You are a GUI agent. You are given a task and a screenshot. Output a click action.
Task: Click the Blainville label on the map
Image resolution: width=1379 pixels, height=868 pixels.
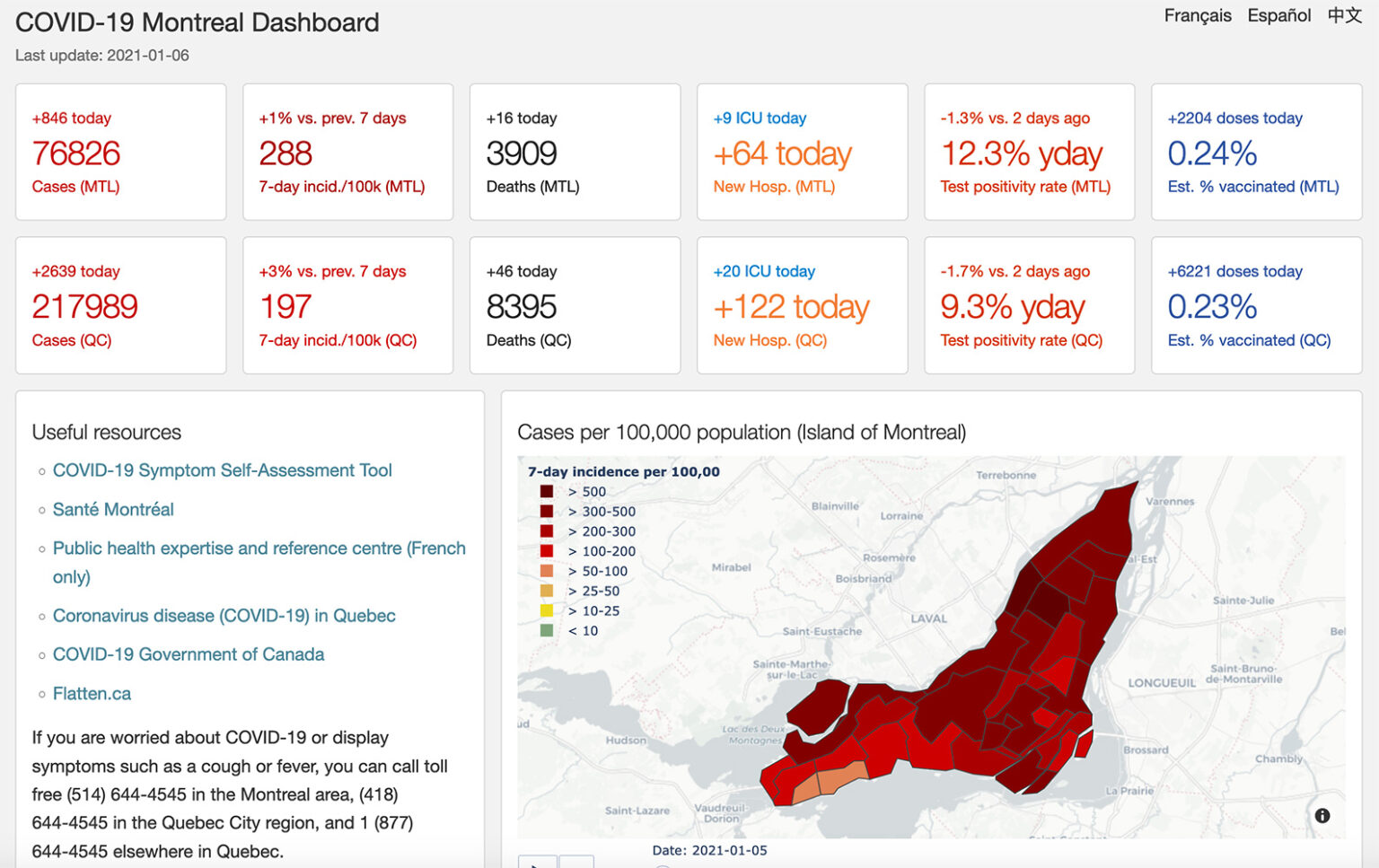click(x=835, y=506)
